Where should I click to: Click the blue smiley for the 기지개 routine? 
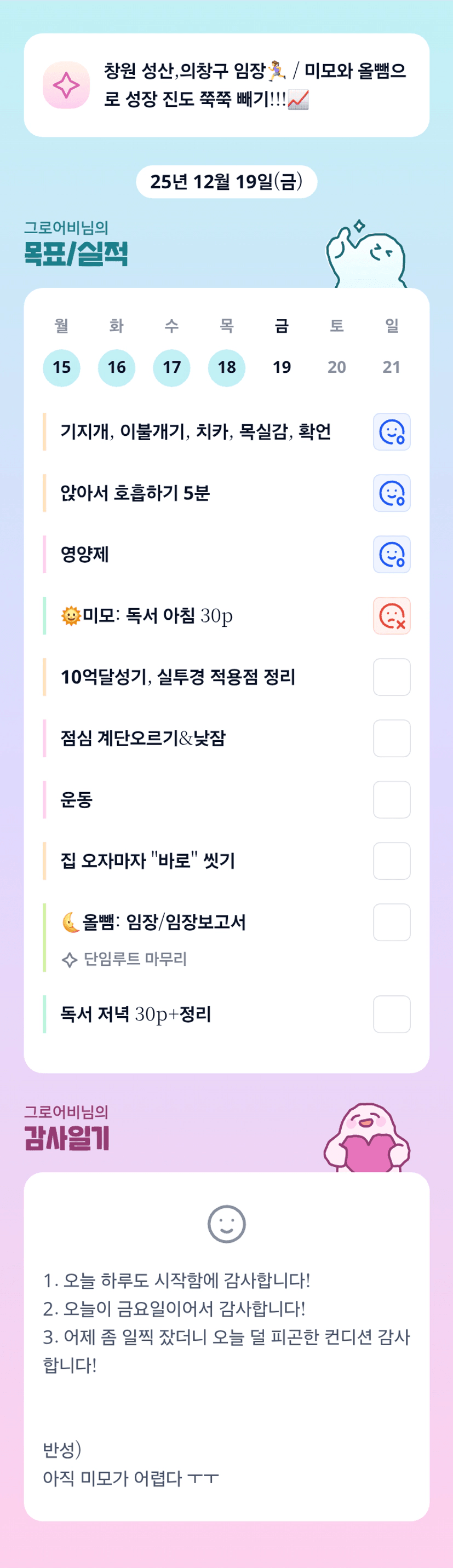click(392, 431)
